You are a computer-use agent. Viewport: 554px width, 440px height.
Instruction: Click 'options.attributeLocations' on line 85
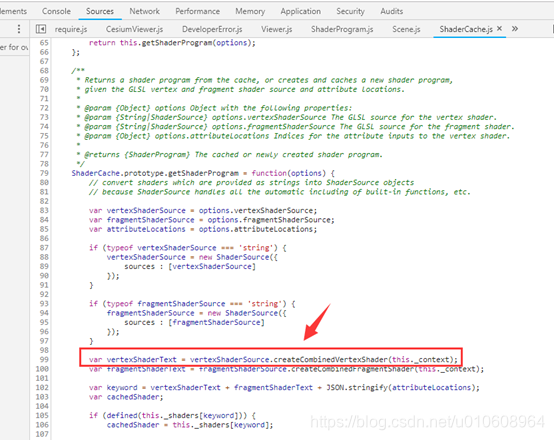256,229
